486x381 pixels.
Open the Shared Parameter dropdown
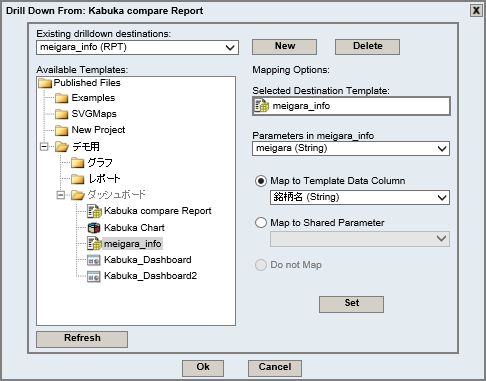click(x=360, y=239)
